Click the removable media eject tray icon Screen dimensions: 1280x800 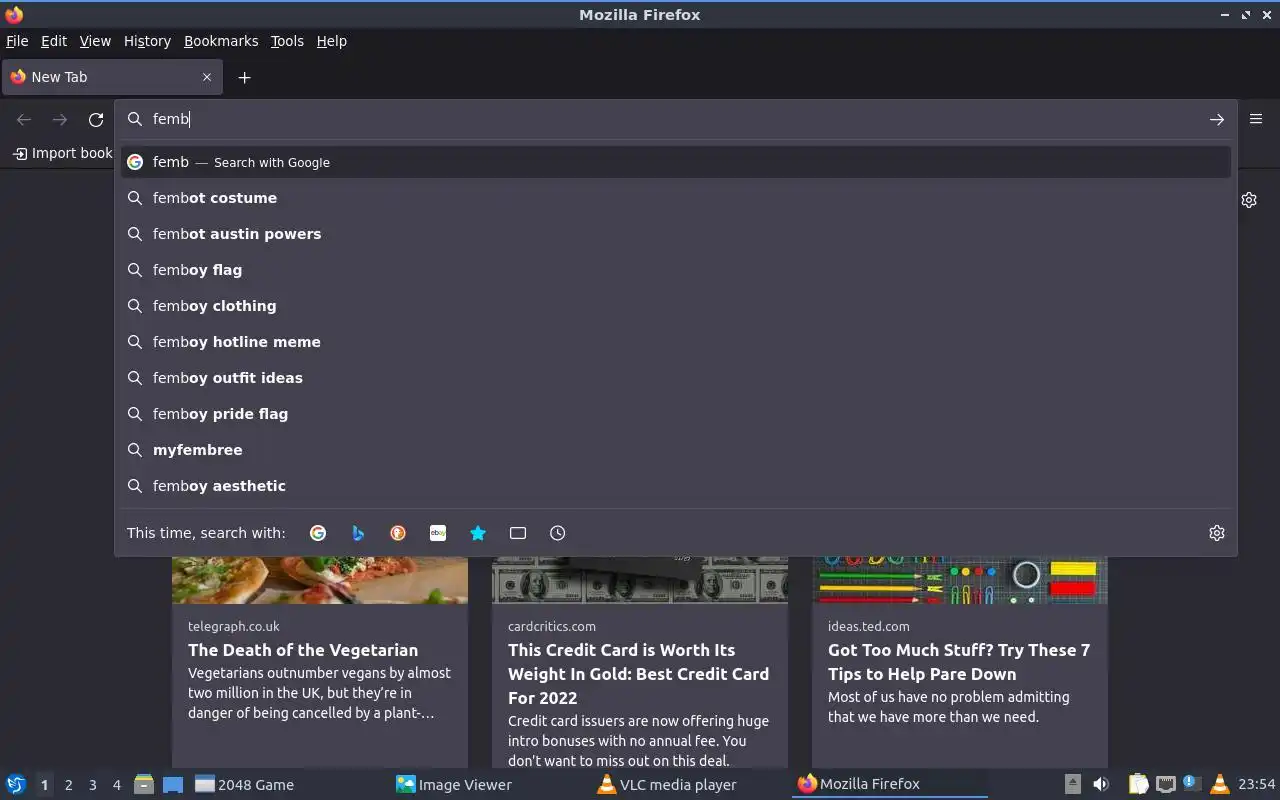tap(1072, 784)
